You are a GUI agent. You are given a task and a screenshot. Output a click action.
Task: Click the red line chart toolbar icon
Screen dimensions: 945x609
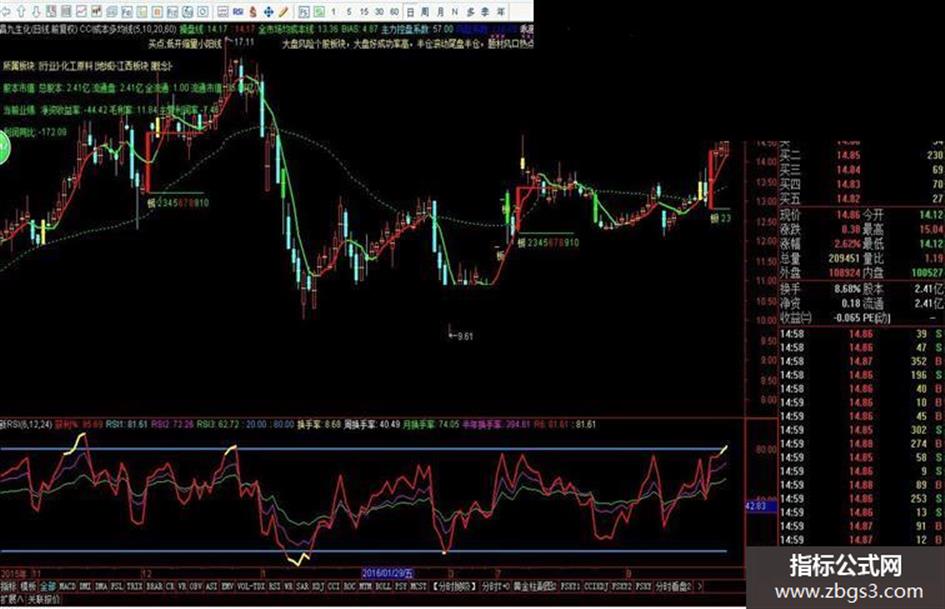pyautogui.click(x=81, y=11)
